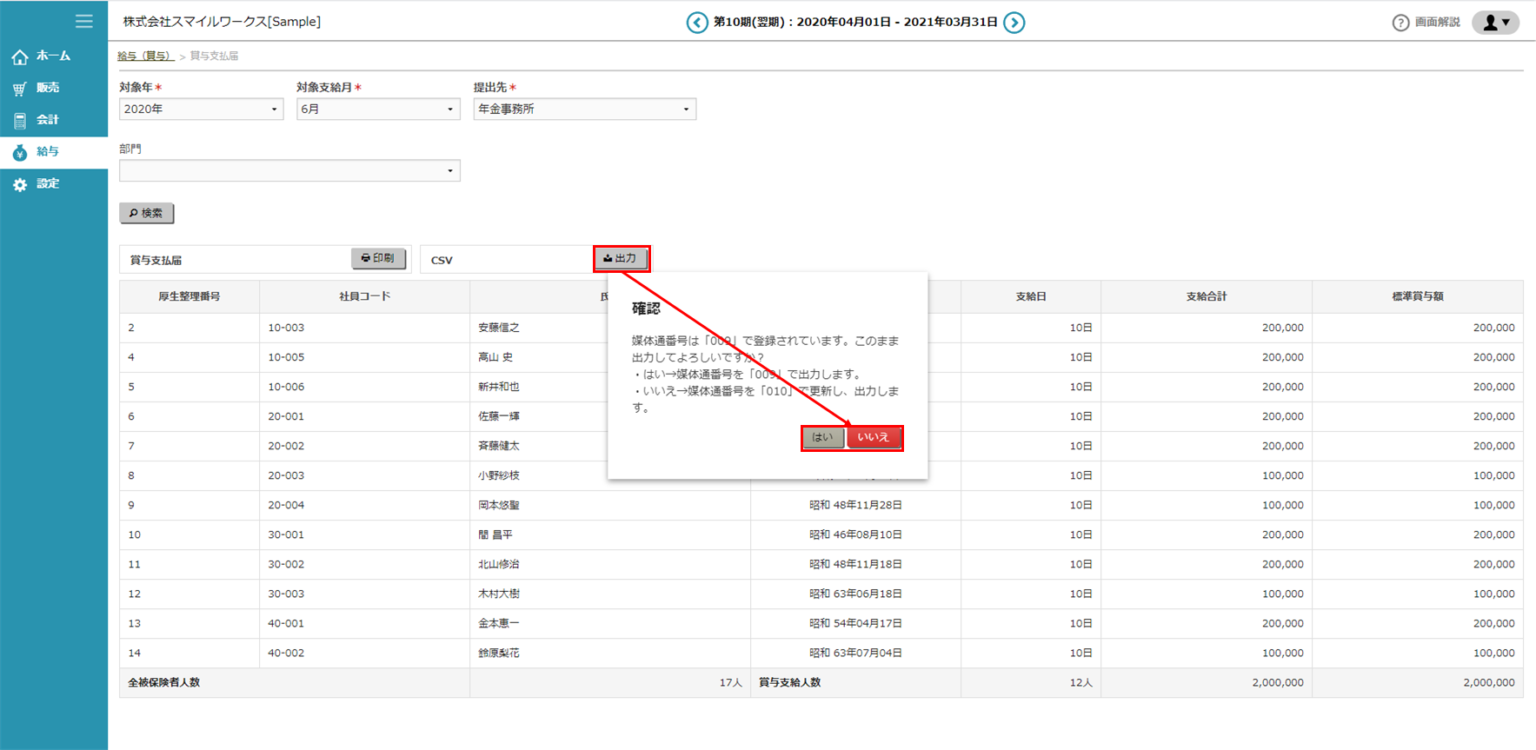Select the 給与 sidebar menu item
Screen dimensions: 1536x750
[x=48, y=152]
